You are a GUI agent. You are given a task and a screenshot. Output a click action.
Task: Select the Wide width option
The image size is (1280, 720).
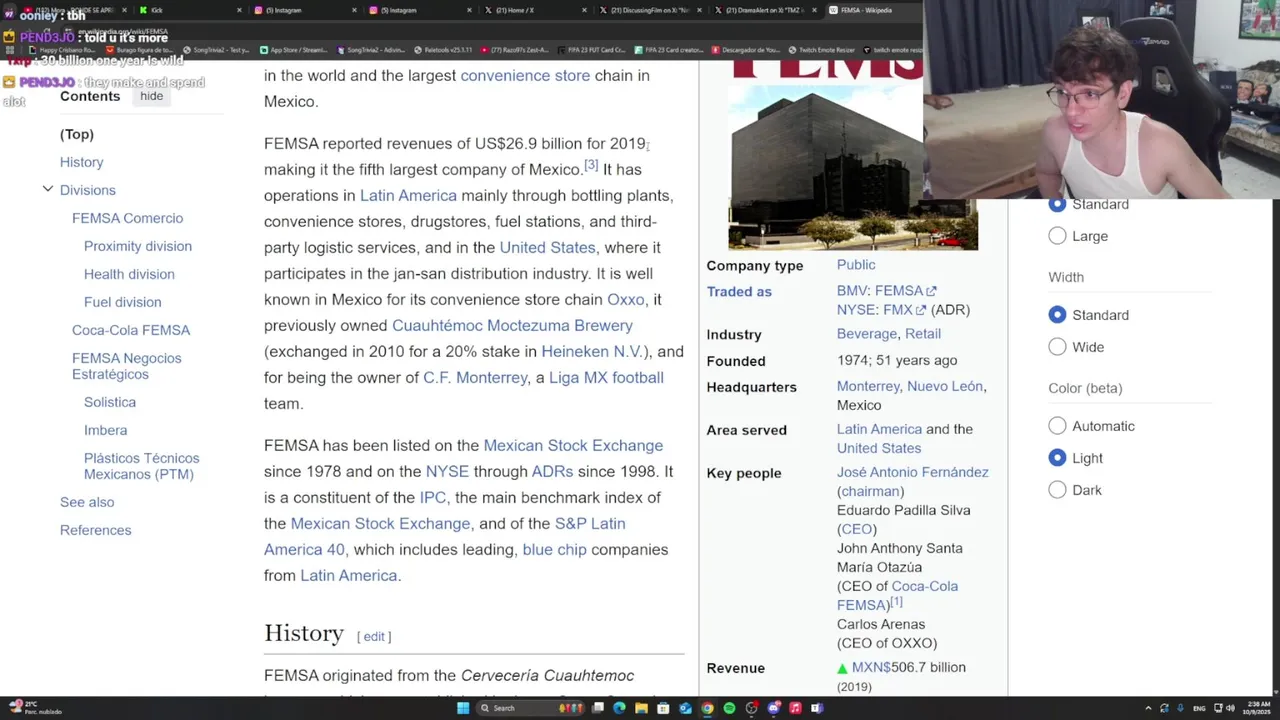tap(1057, 347)
